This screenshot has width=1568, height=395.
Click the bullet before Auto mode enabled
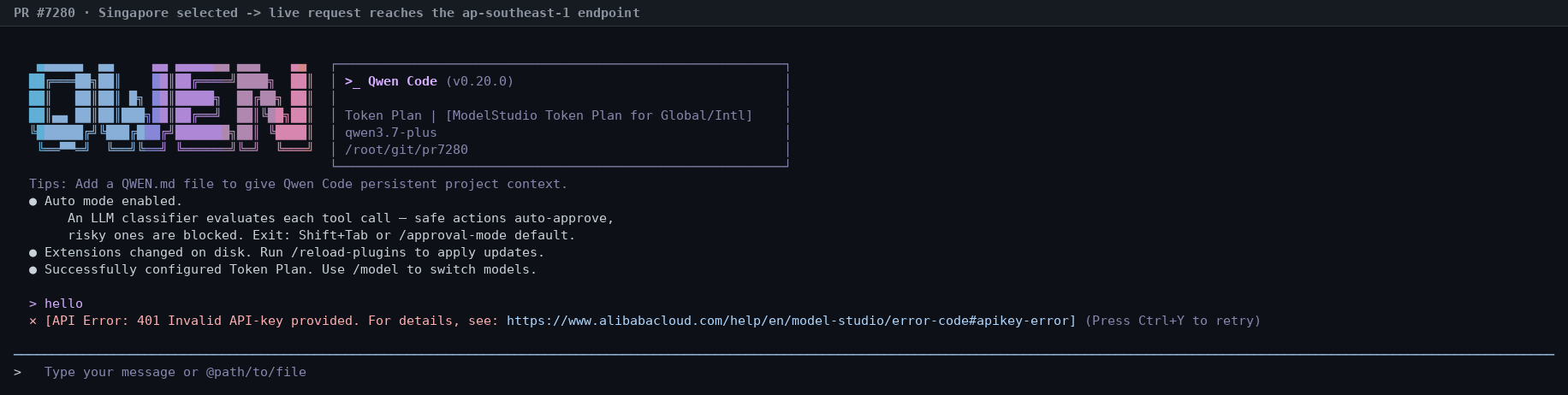click(33, 201)
